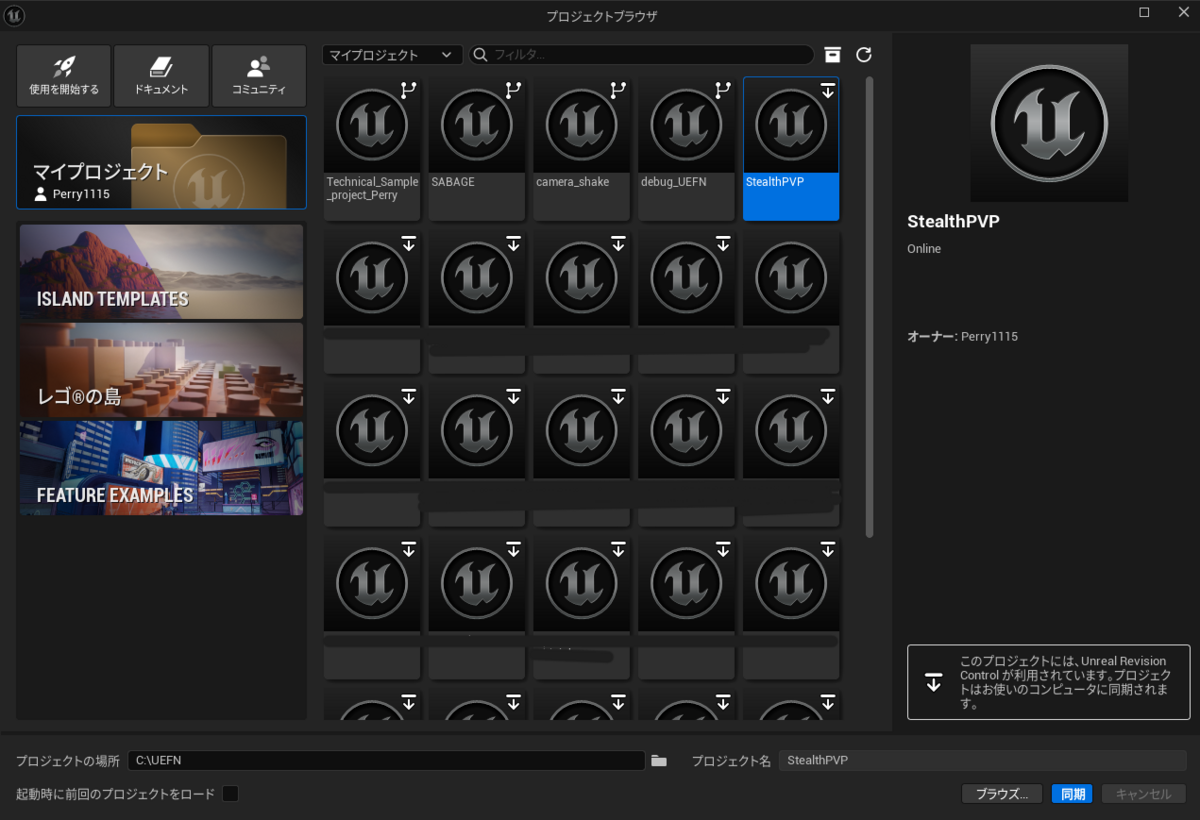Click the branch icon on SABAGE project

(x=513, y=90)
